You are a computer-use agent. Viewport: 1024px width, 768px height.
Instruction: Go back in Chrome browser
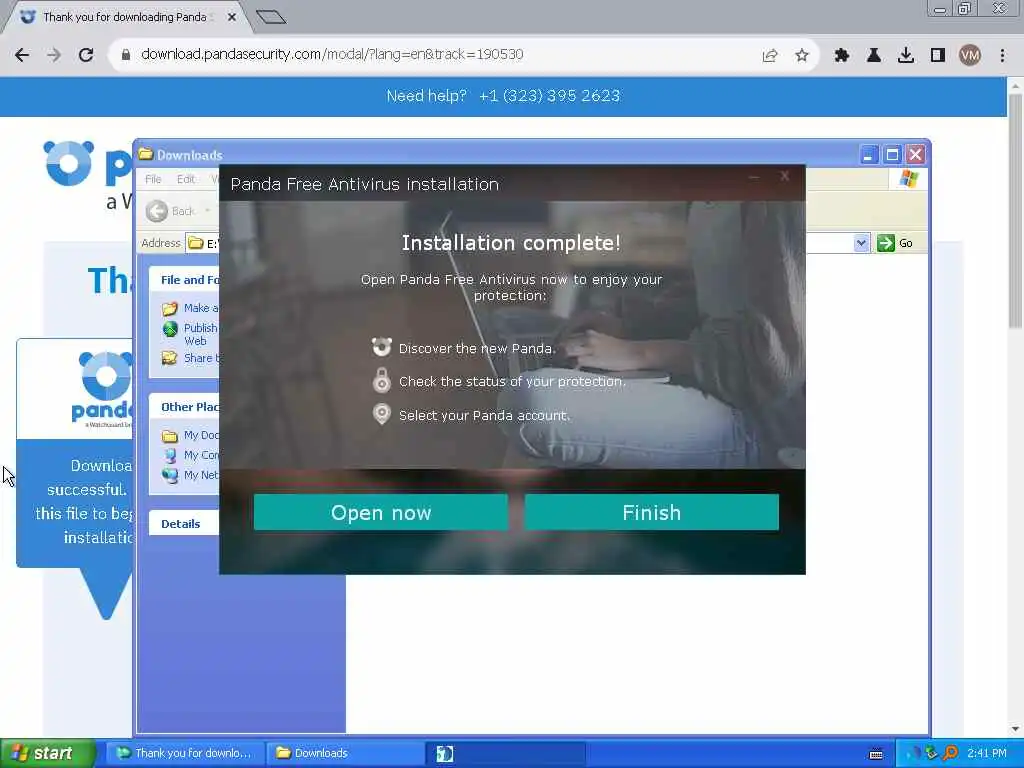[22, 55]
